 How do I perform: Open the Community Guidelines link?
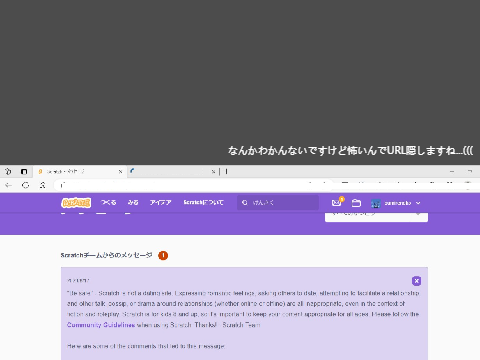click(x=101, y=325)
